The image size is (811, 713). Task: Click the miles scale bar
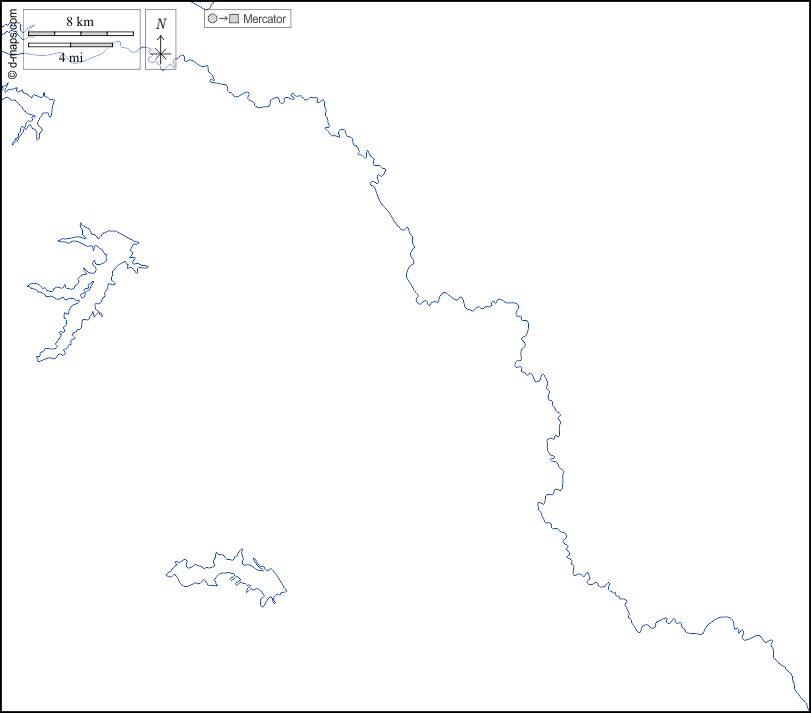70,45
